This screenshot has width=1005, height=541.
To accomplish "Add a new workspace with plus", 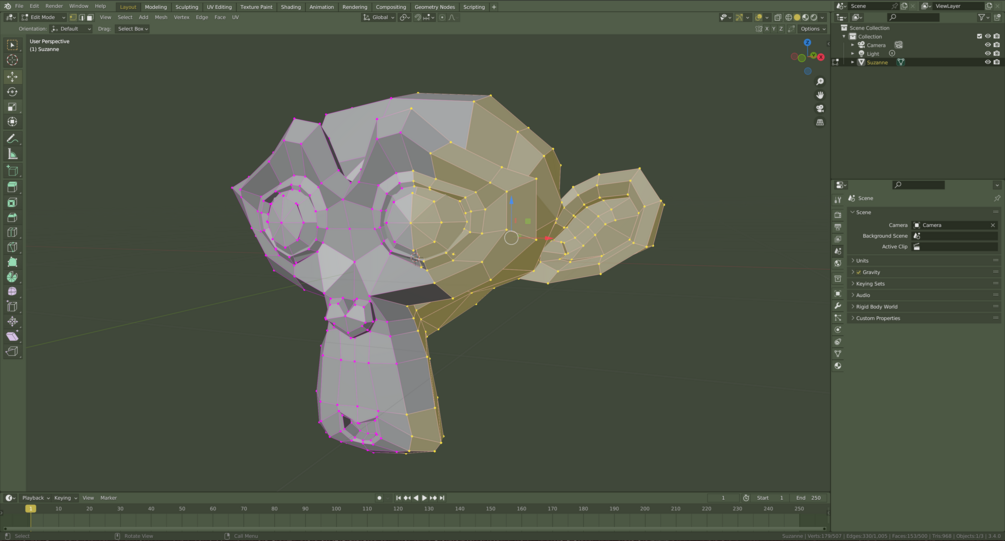I will click(494, 6).
